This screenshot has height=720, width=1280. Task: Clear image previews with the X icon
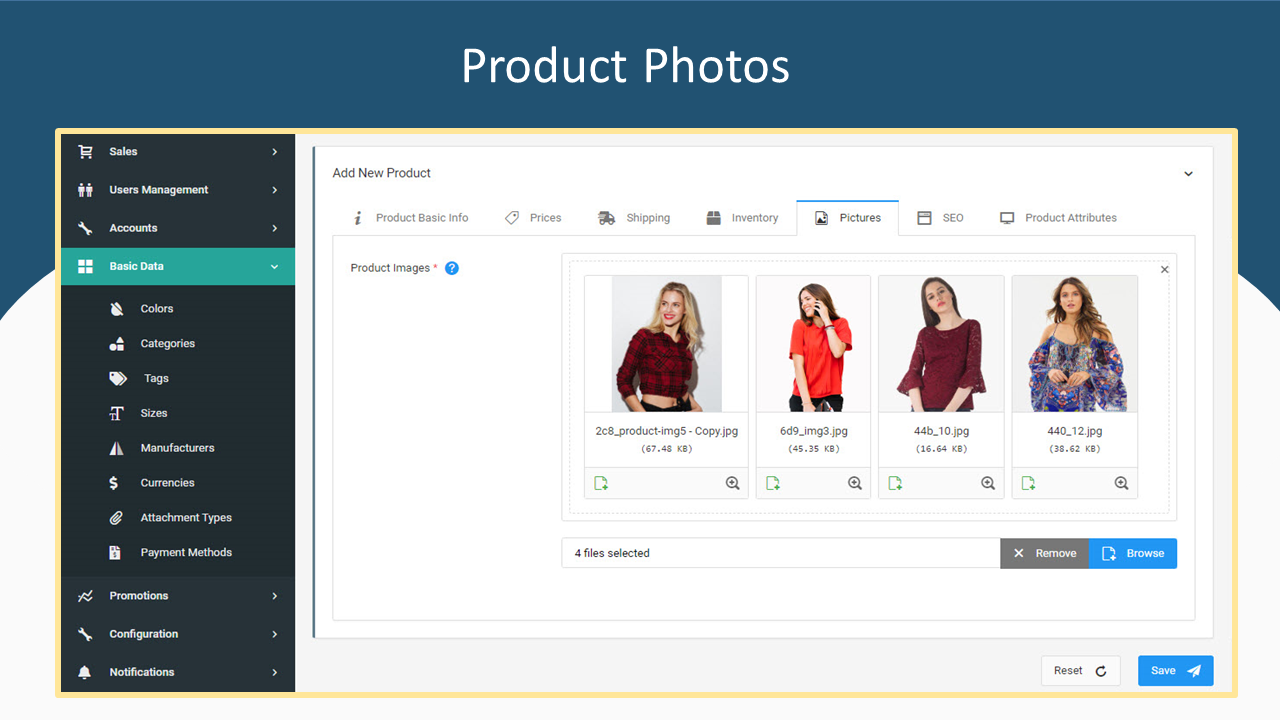[1164, 270]
